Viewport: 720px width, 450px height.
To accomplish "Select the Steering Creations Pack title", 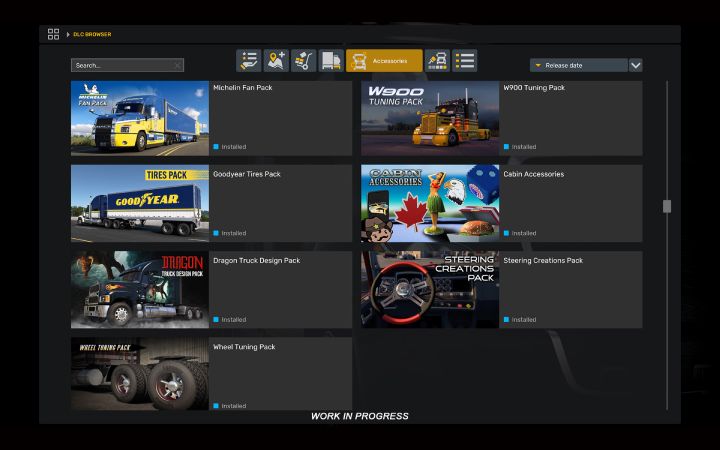I will (x=543, y=260).
